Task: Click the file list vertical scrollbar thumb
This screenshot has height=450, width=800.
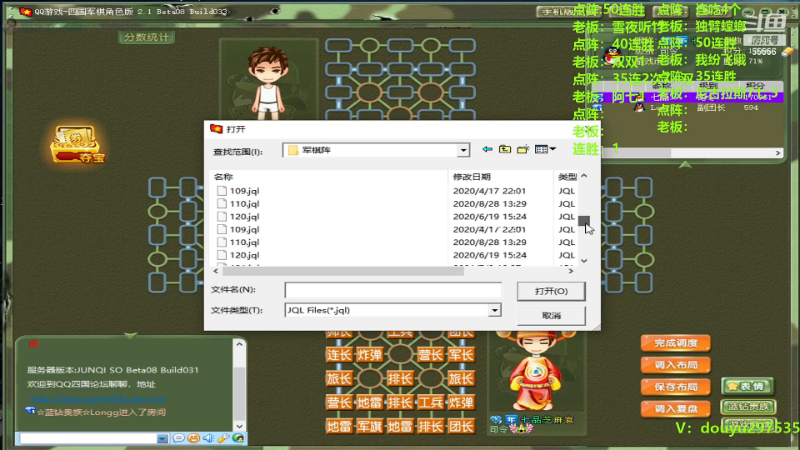Action: [x=584, y=220]
